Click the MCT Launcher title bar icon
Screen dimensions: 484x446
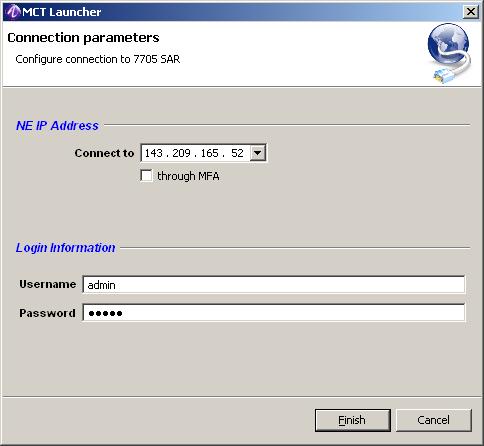click(13, 12)
